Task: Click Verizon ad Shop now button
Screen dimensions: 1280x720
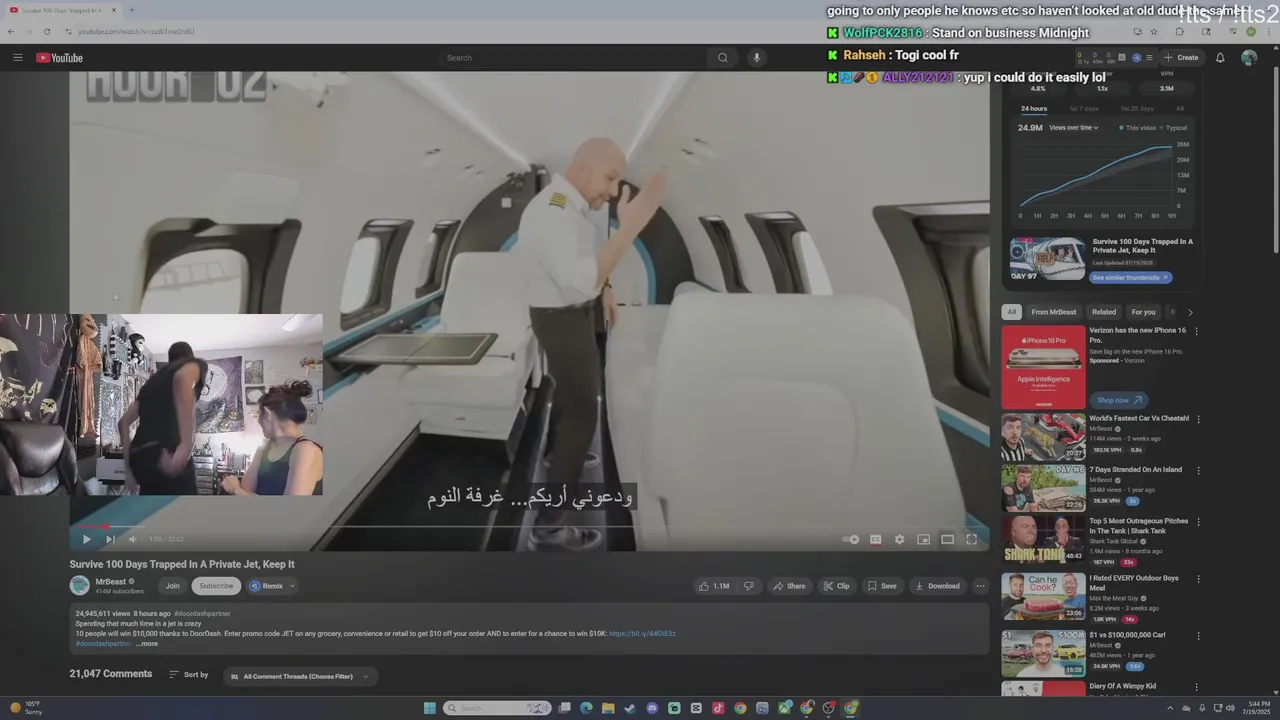Action: tap(1119, 400)
